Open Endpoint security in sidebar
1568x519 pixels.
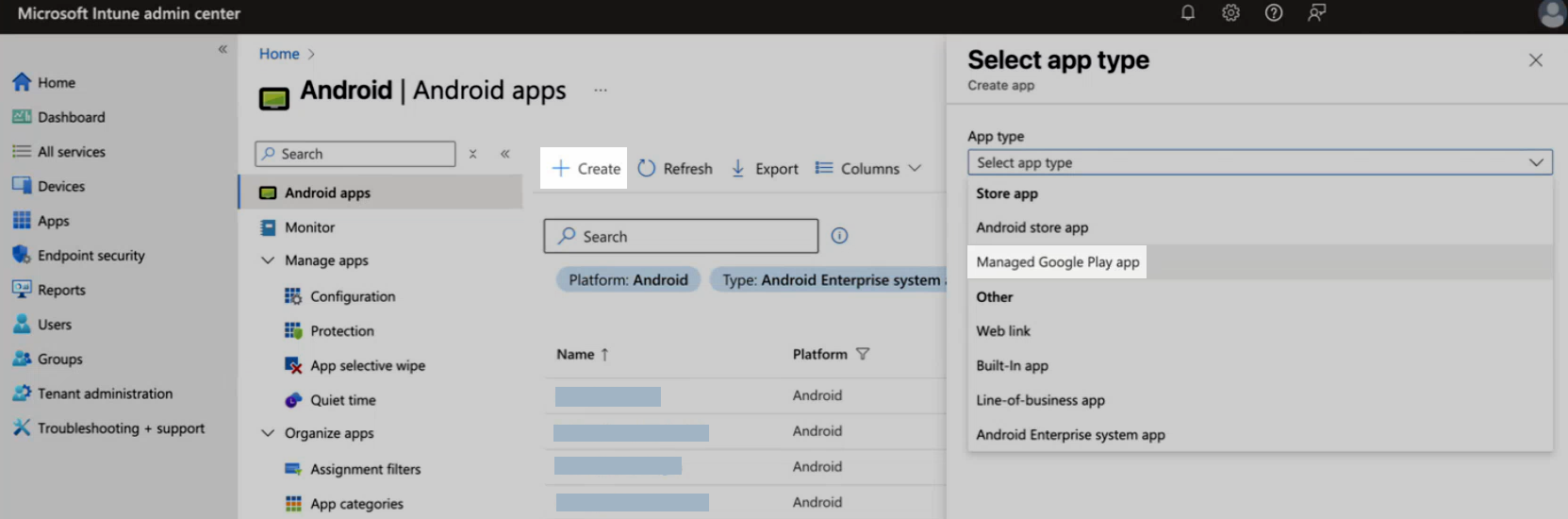(x=91, y=256)
